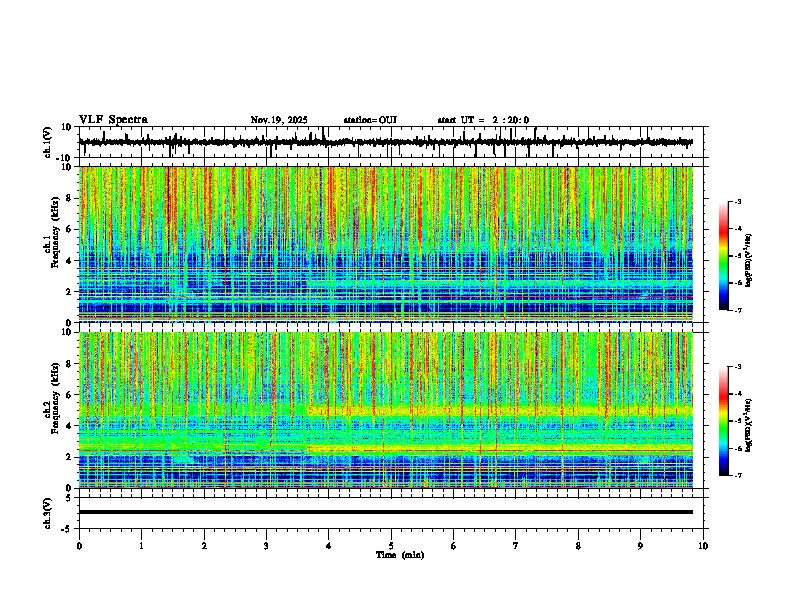
Task: Click the "ch.1(V)" waveform axis label
Action: 47,142
